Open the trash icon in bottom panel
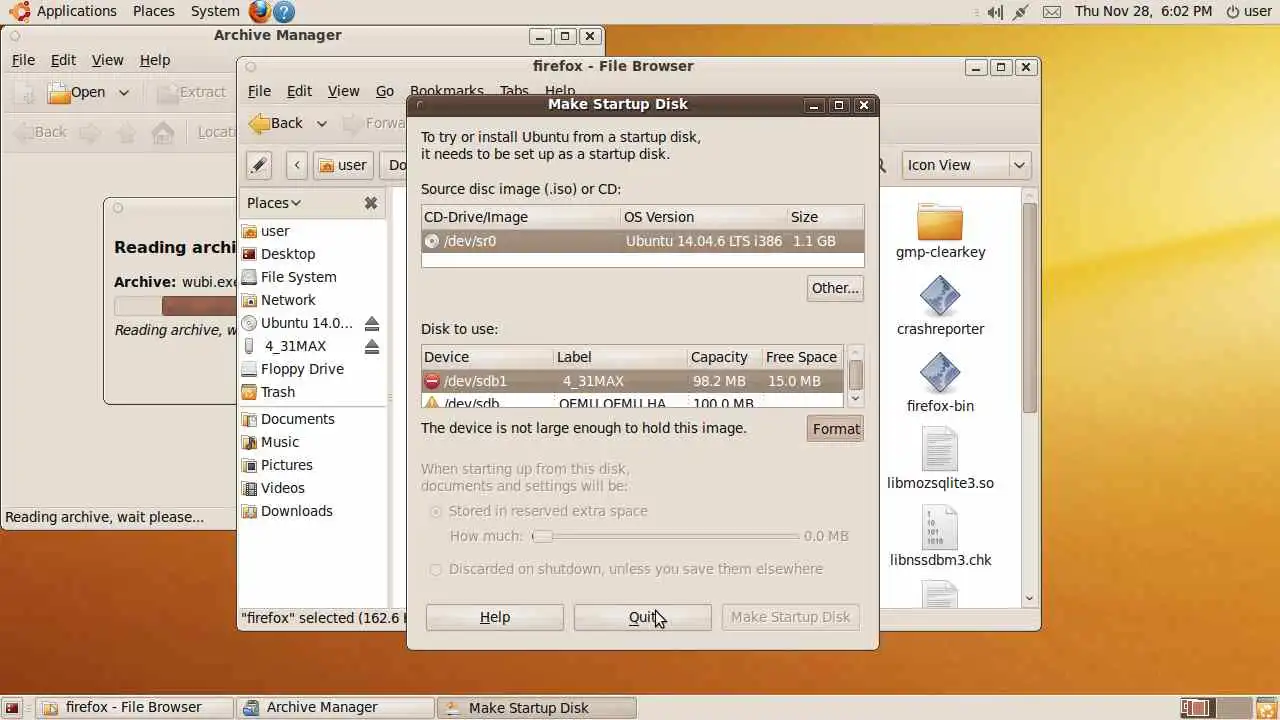Viewport: 1280px width, 720px height. tap(1265, 708)
